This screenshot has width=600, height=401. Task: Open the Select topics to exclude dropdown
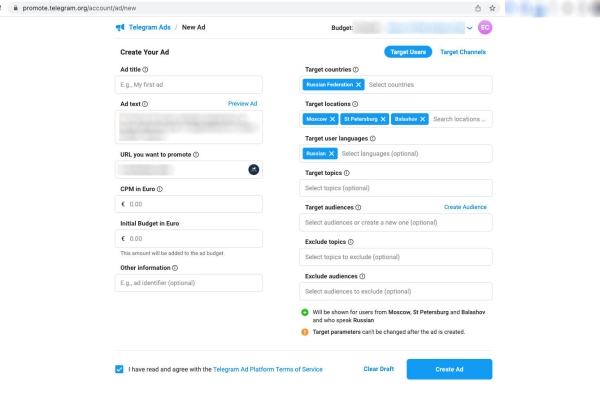point(396,257)
